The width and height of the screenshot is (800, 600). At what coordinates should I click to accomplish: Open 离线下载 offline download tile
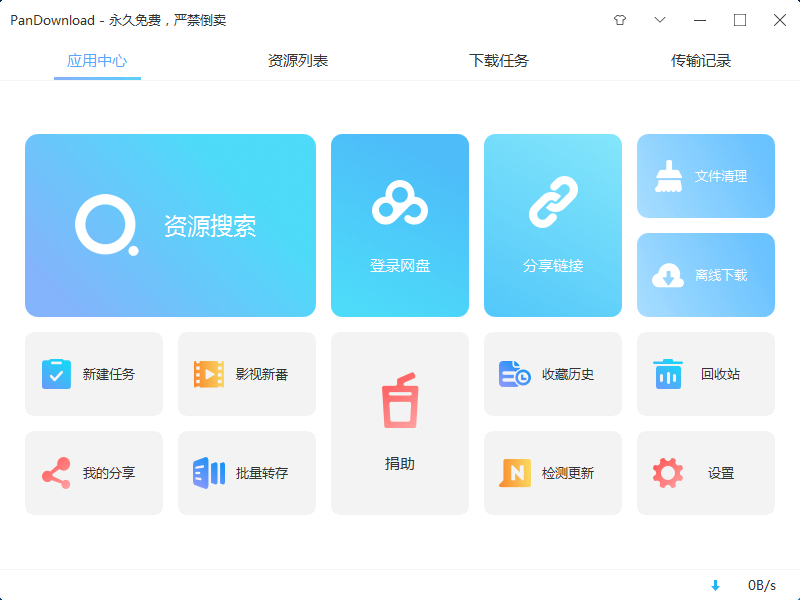(705, 275)
